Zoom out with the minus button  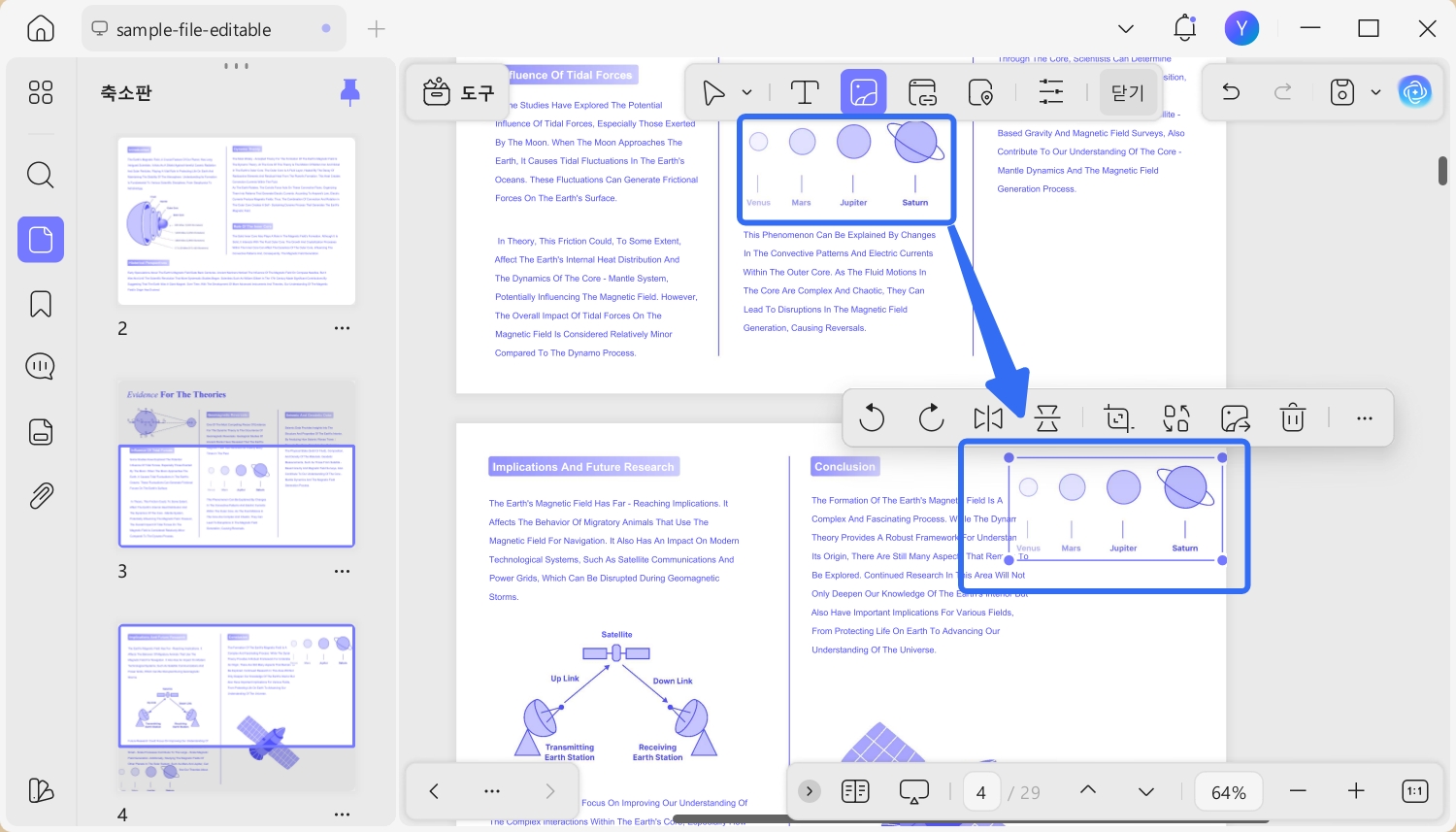(x=1298, y=791)
